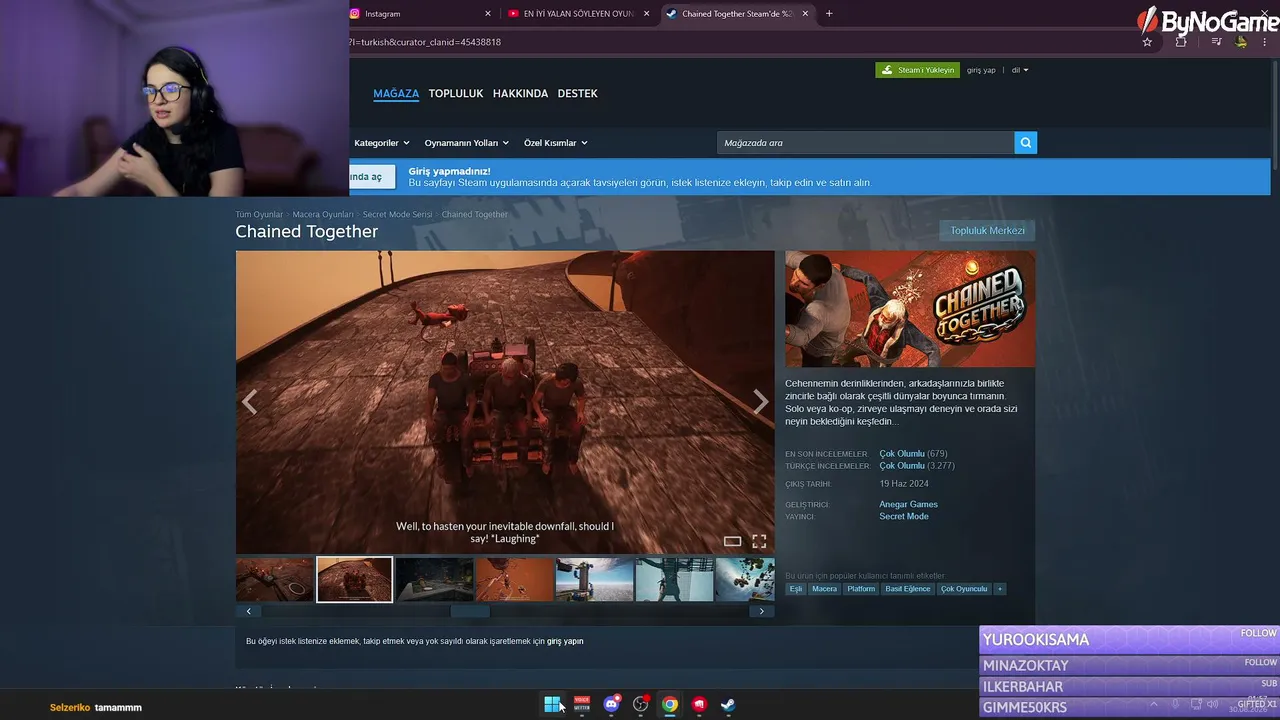Open the recent reviews Çok Olumlu (679) link
1280x720 pixels.
pyautogui.click(x=913, y=454)
